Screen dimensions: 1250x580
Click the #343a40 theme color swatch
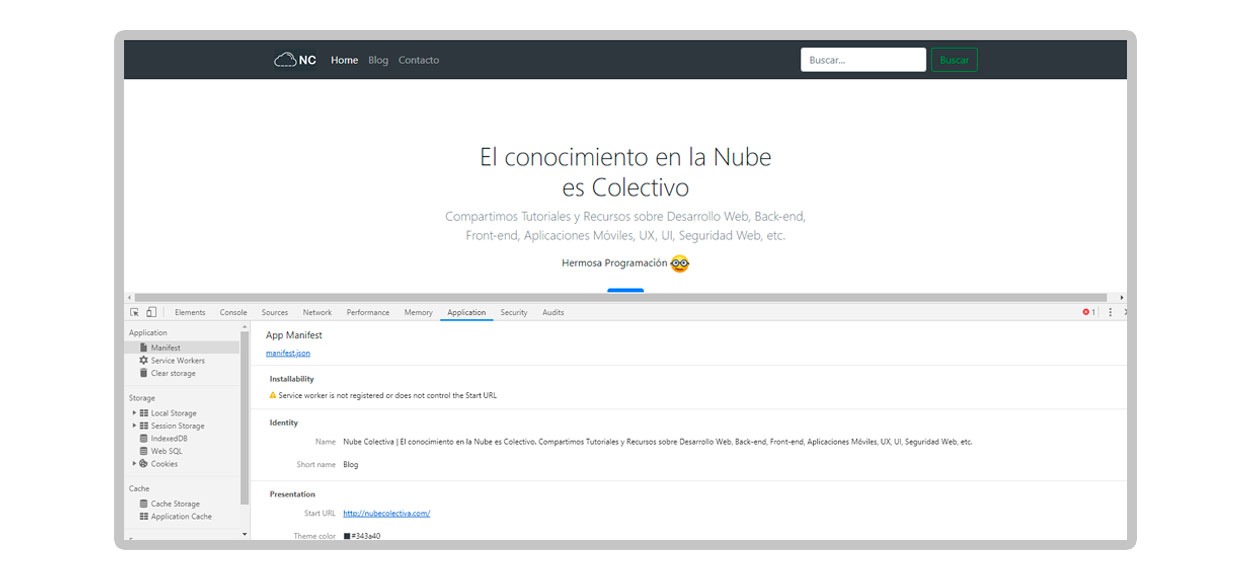347,536
